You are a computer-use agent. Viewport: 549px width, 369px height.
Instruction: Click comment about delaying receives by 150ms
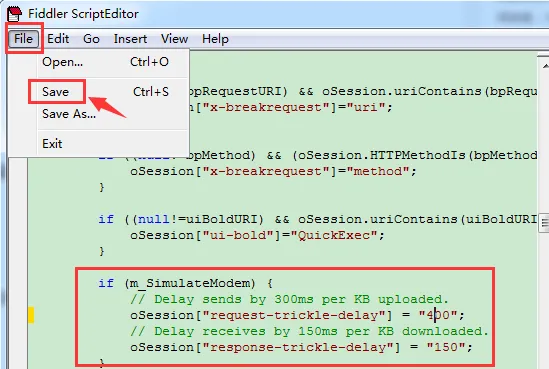[x=309, y=332]
